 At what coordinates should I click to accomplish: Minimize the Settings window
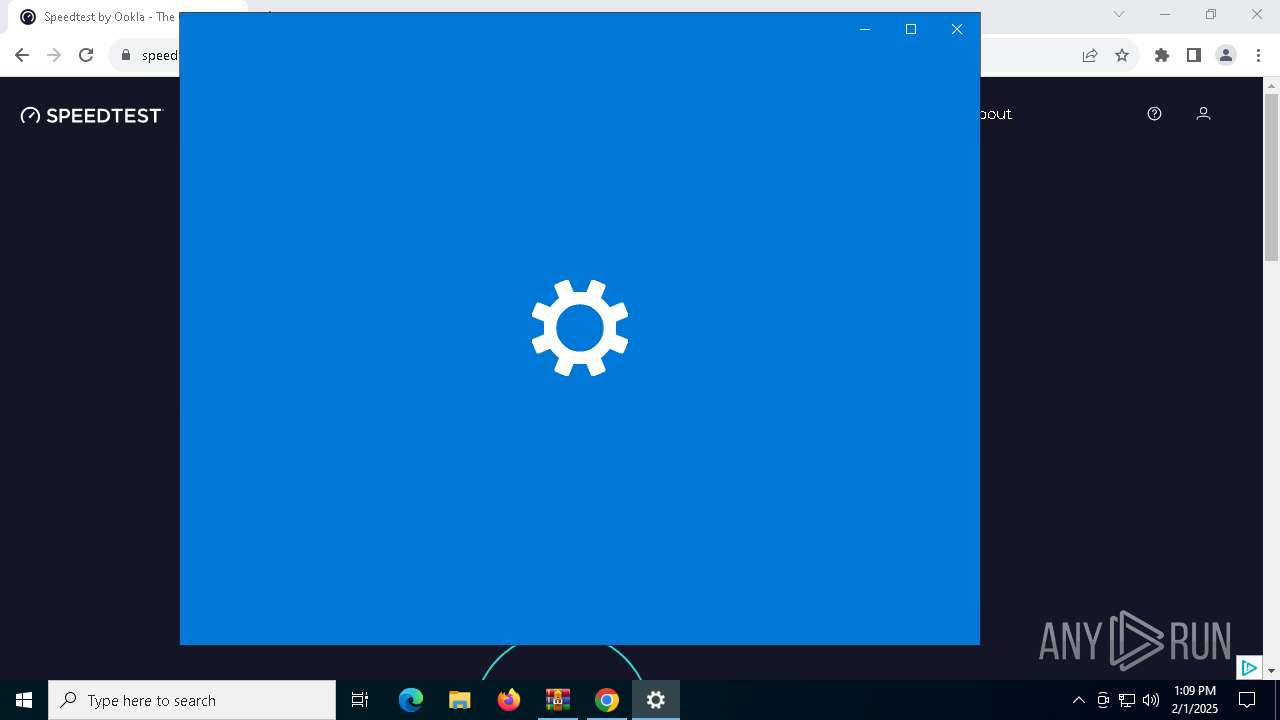(x=865, y=29)
